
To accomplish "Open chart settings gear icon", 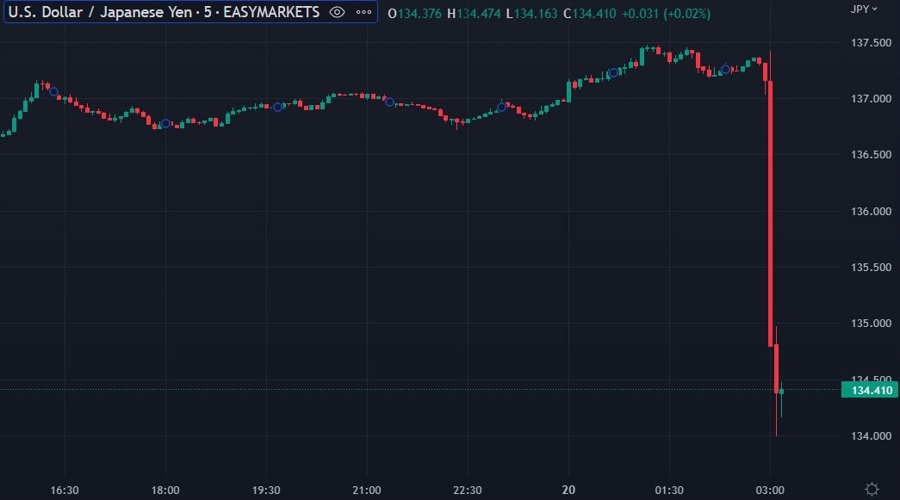I will (x=872, y=489).
